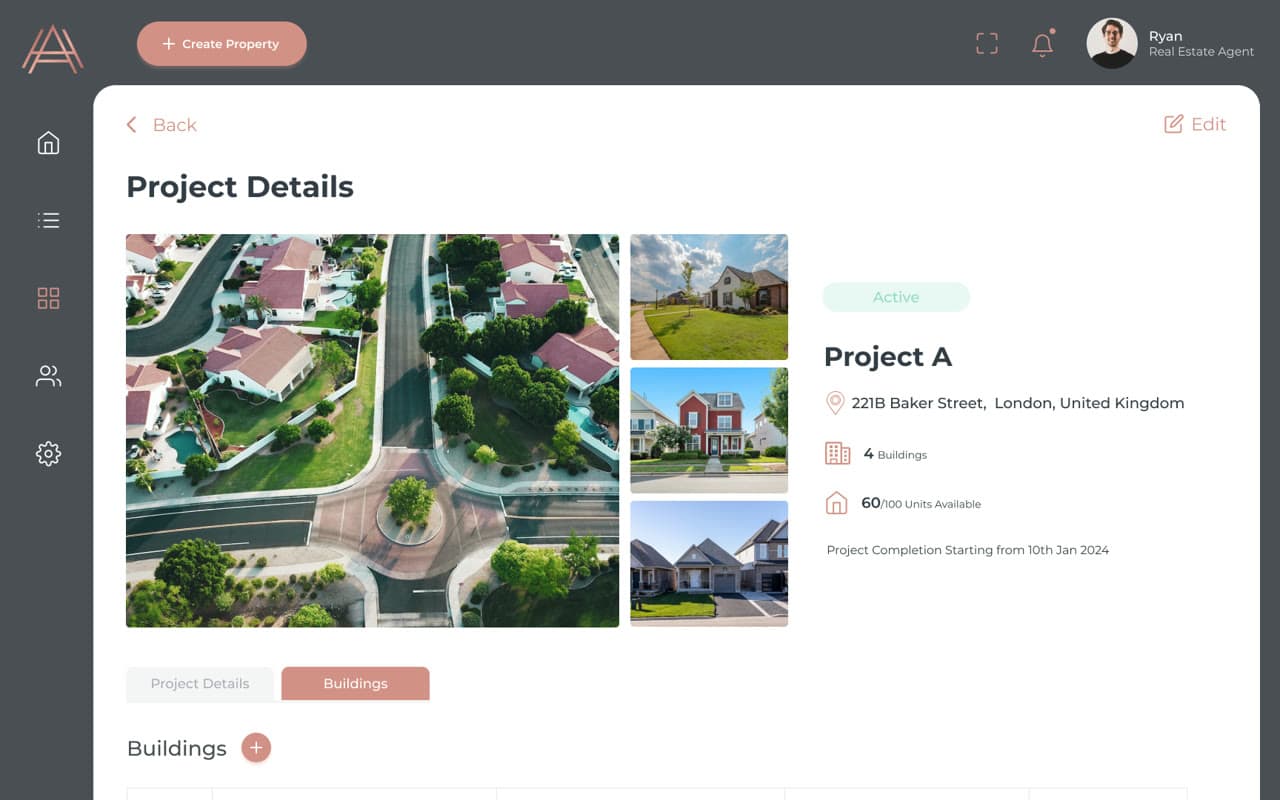Open the thumbnail of house with green lawn
Image resolution: width=1280 pixels, height=800 pixels.
pyautogui.click(x=709, y=297)
